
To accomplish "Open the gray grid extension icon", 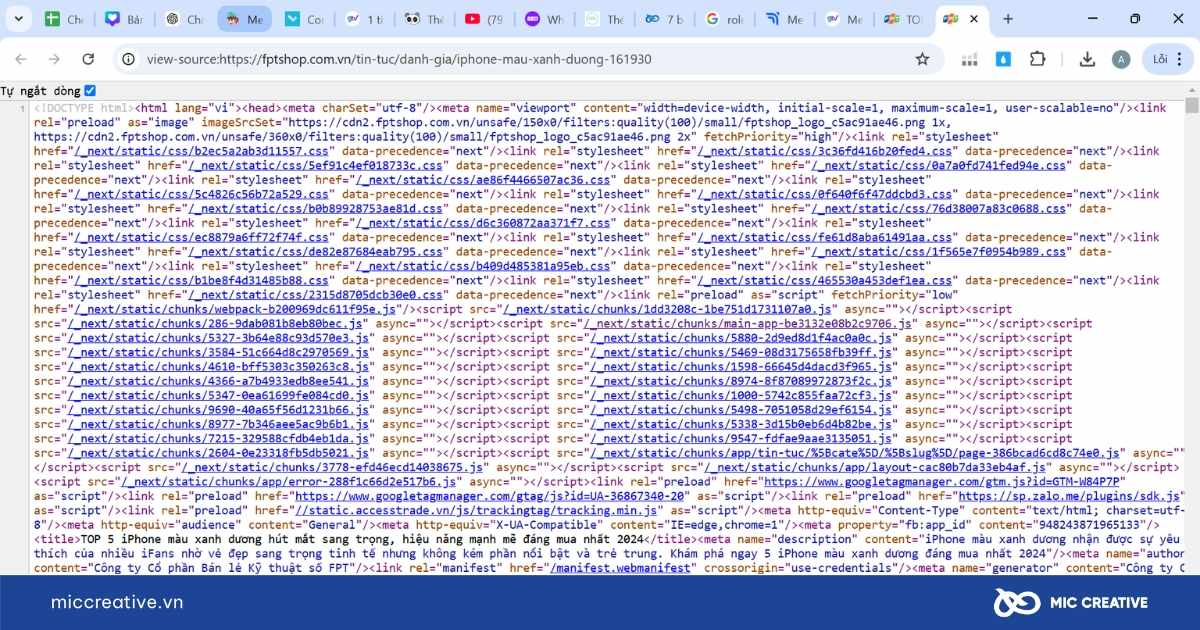I will click(969, 59).
